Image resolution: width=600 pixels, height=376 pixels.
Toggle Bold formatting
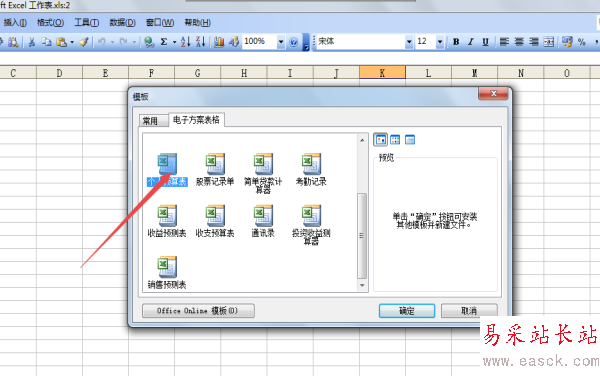pyautogui.click(x=456, y=42)
